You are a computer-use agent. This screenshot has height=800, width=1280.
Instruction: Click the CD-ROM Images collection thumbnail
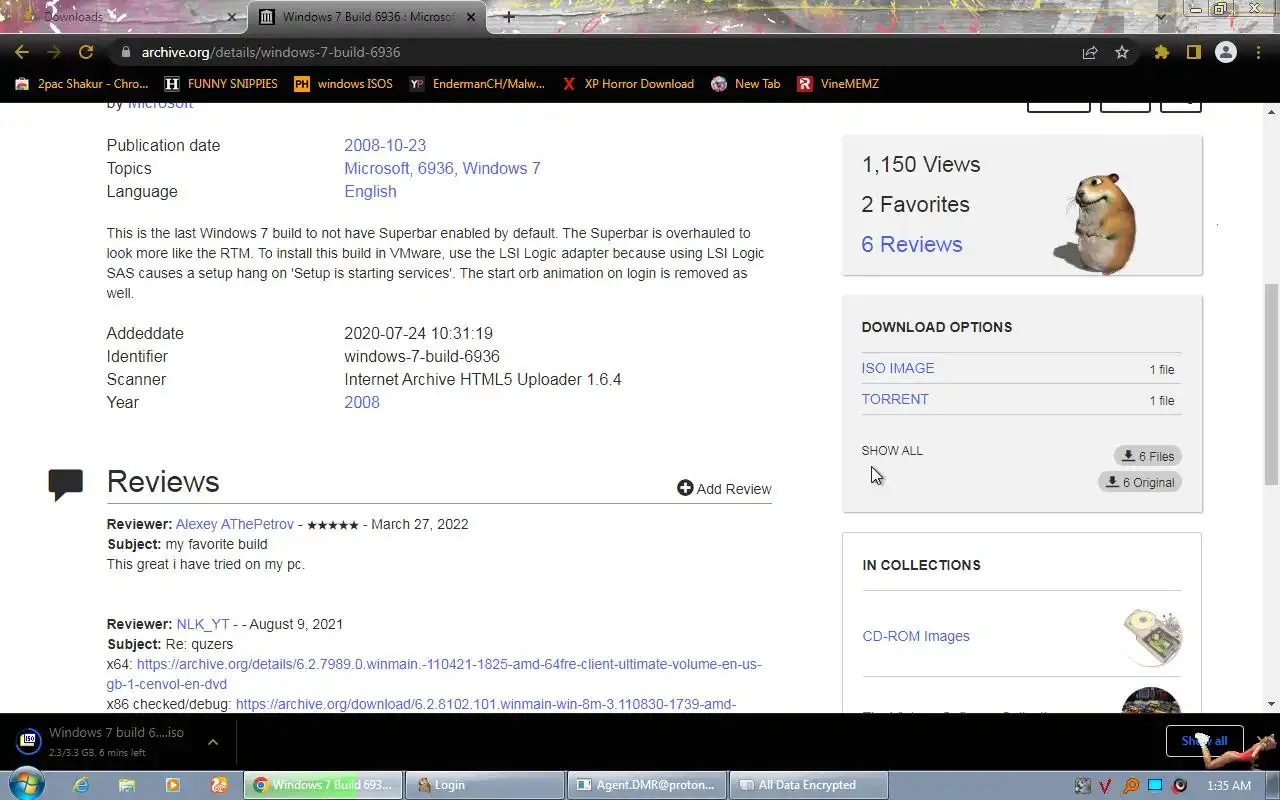[1152, 636]
